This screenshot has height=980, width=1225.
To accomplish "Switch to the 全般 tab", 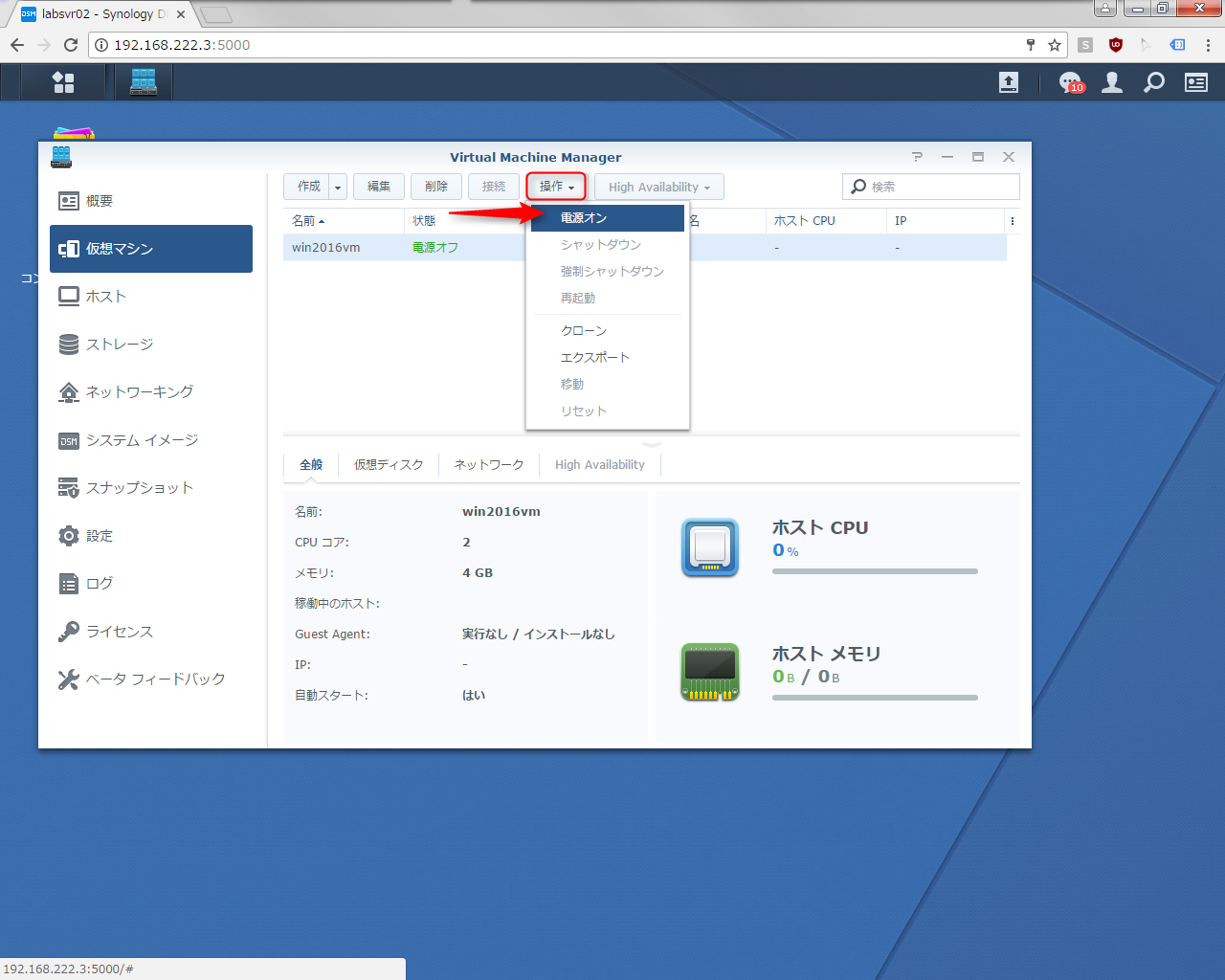I will click(x=311, y=465).
